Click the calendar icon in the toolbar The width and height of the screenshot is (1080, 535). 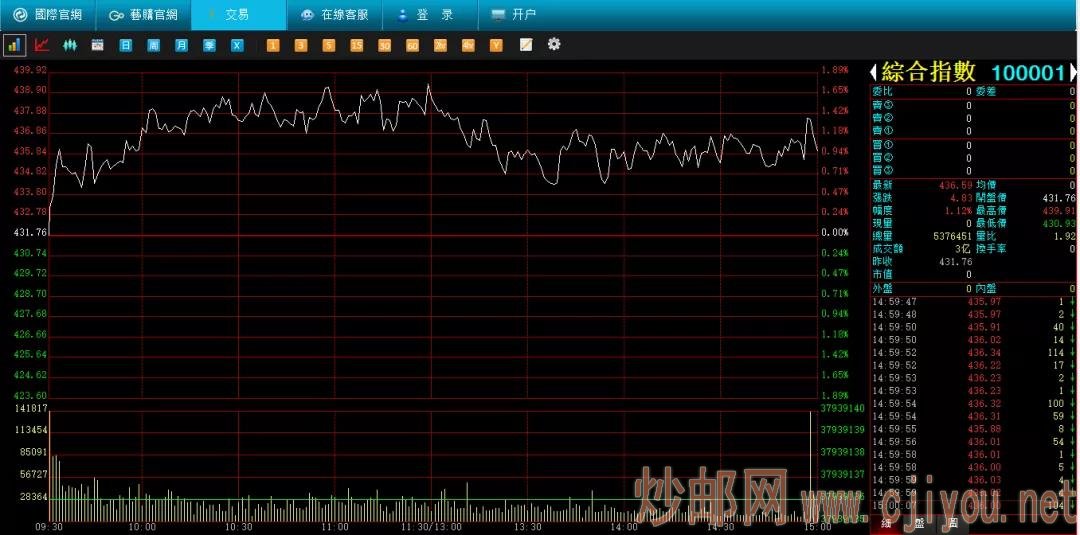pyautogui.click(x=98, y=45)
